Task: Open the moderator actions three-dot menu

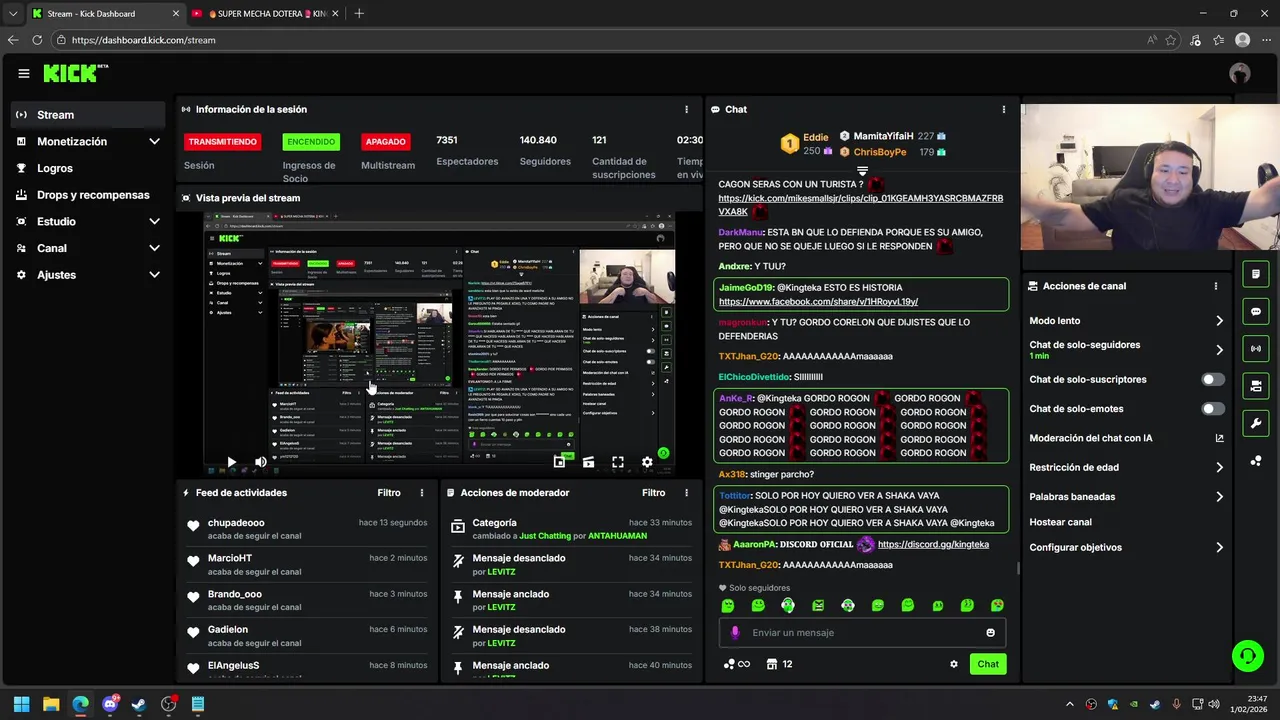Action: (x=686, y=493)
